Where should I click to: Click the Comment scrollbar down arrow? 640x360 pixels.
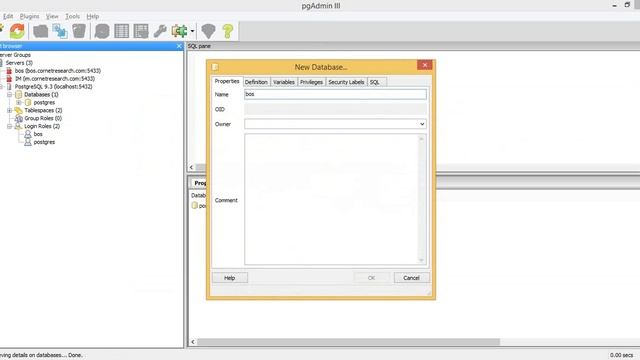(422, 260)
